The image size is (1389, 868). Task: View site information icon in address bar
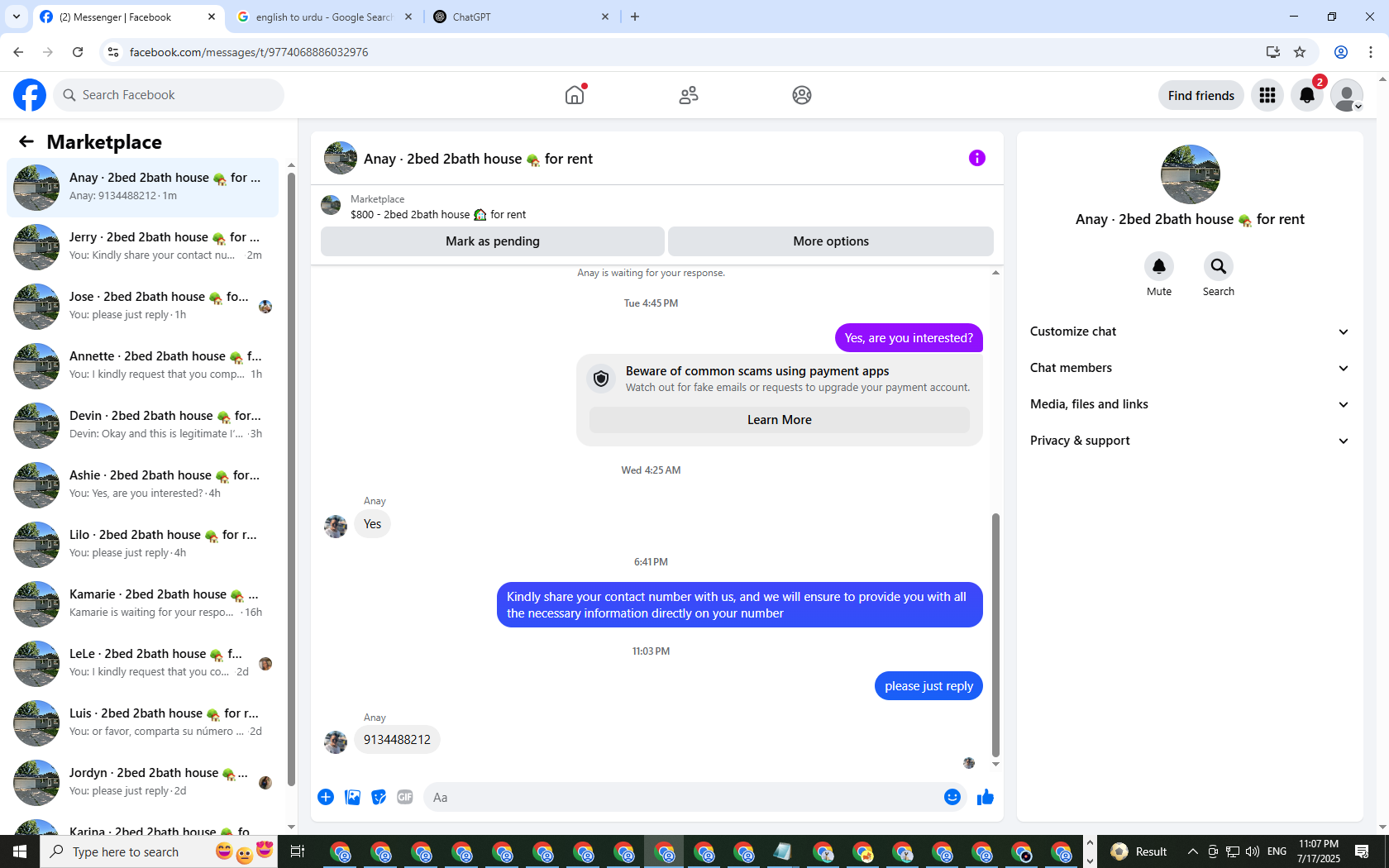click(x=113, y=52)
